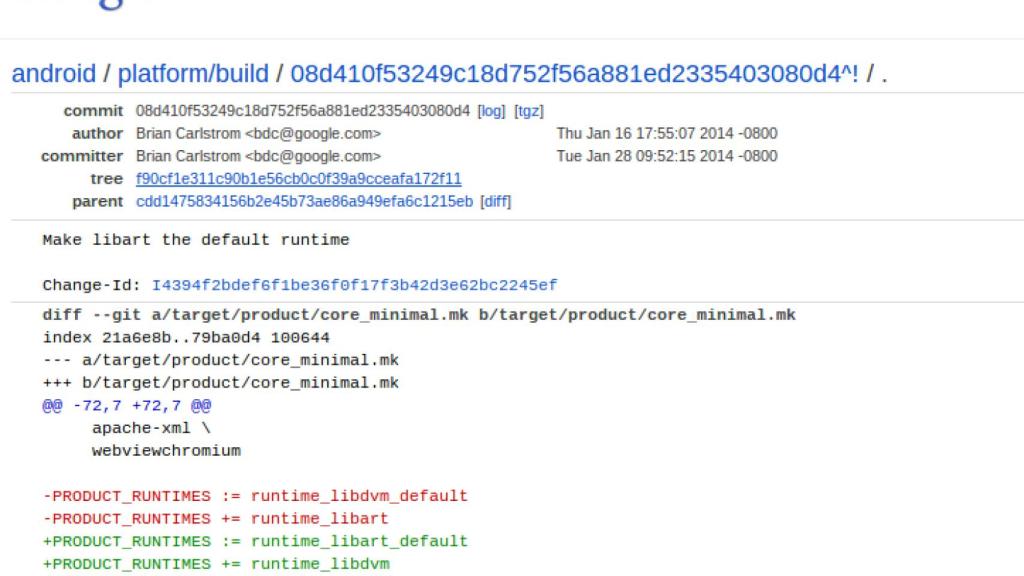Go to the platform/build repository breadcrumb

coord(193,74)
